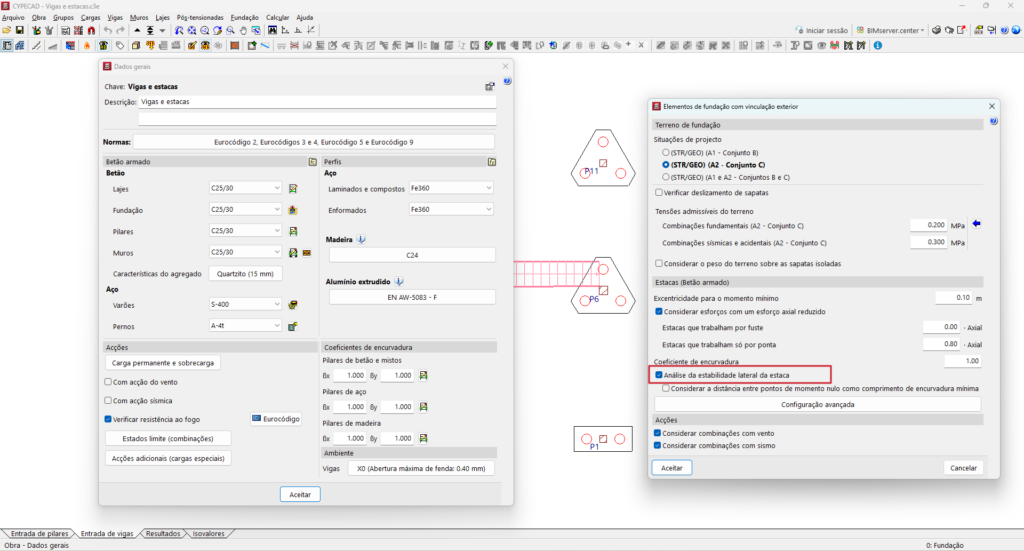Click the 3D box icon in second toolbar

pyautogui.click(x=136, y=46)
